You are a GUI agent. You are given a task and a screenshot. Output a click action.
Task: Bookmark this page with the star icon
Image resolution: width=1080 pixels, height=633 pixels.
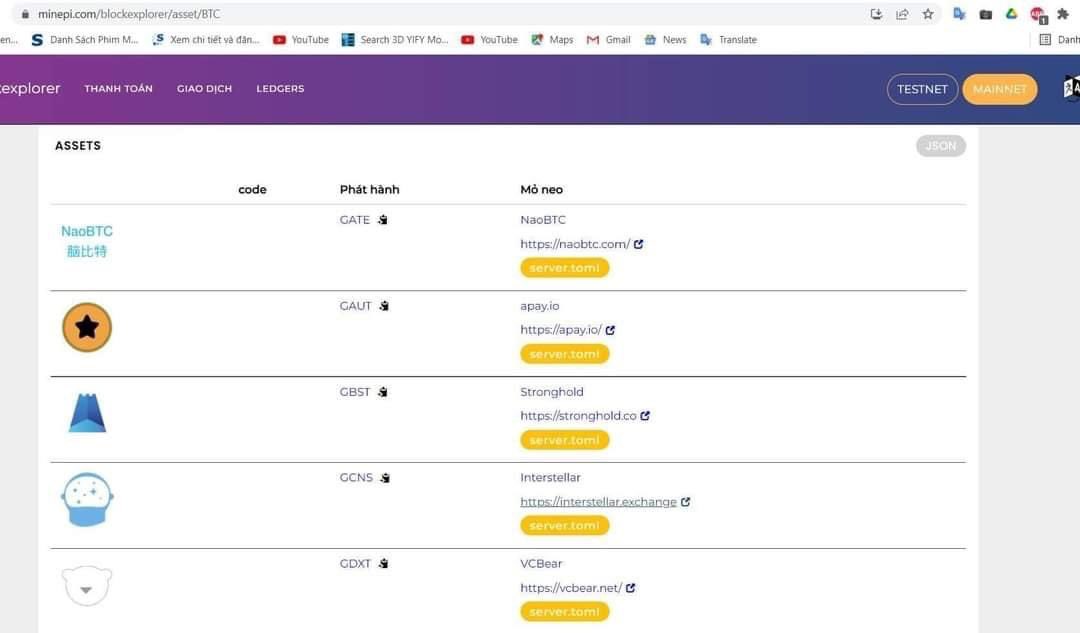click(x=928, y=14)
